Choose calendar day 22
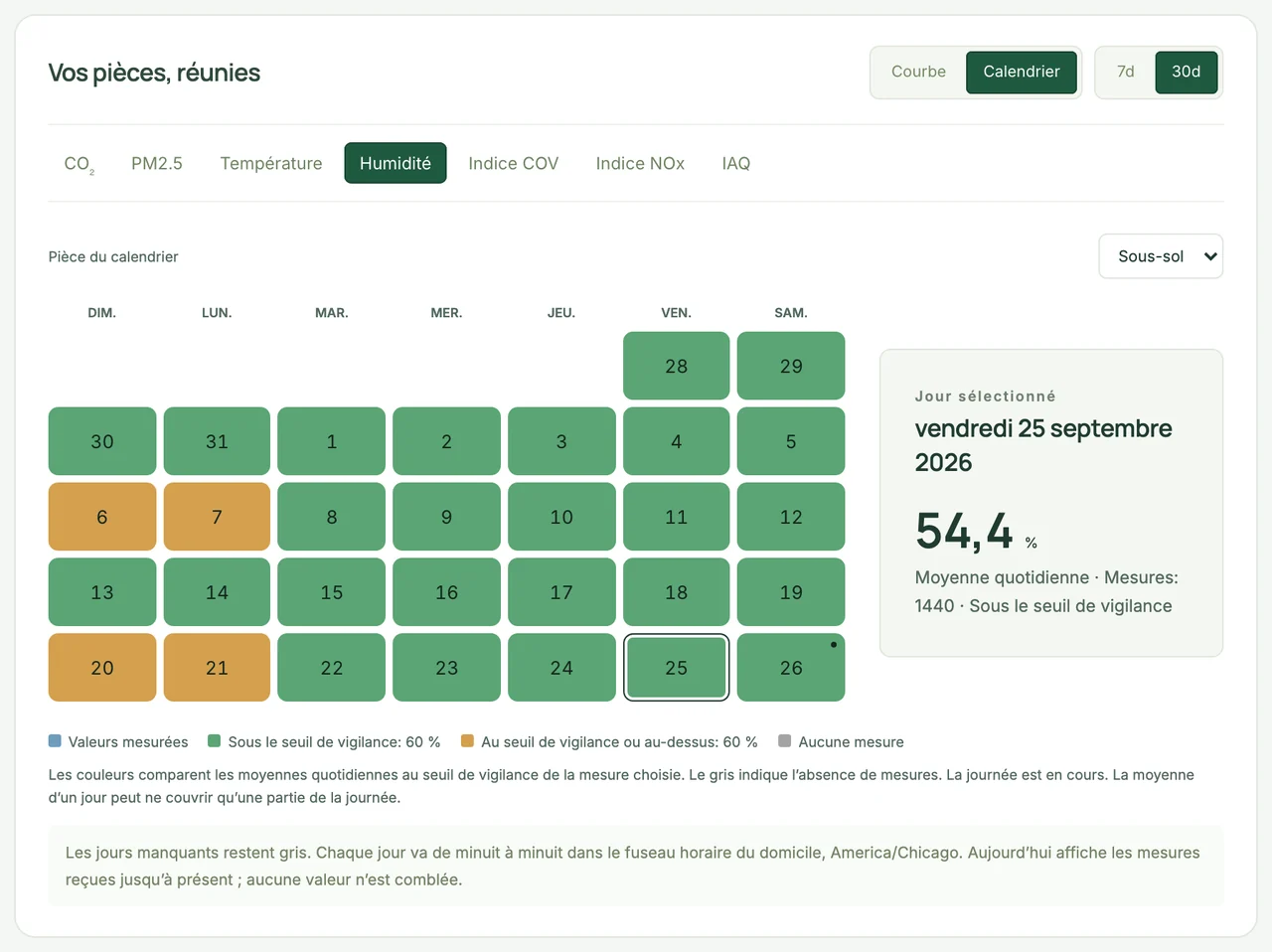The width and height of the screenshot is (1272, 952). click(332, 668)
